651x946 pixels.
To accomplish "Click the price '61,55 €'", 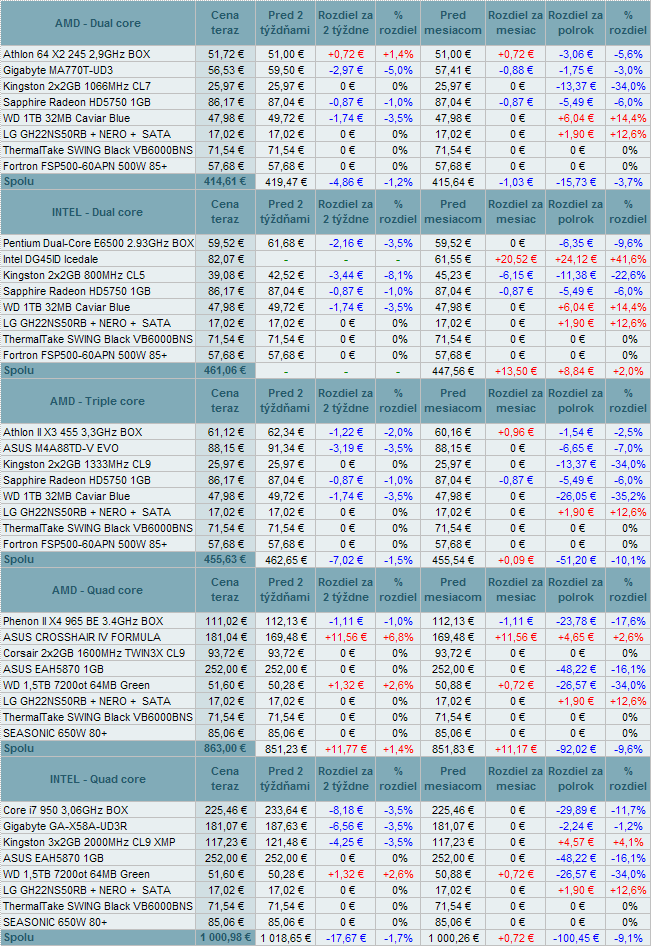I will point(453,259).
